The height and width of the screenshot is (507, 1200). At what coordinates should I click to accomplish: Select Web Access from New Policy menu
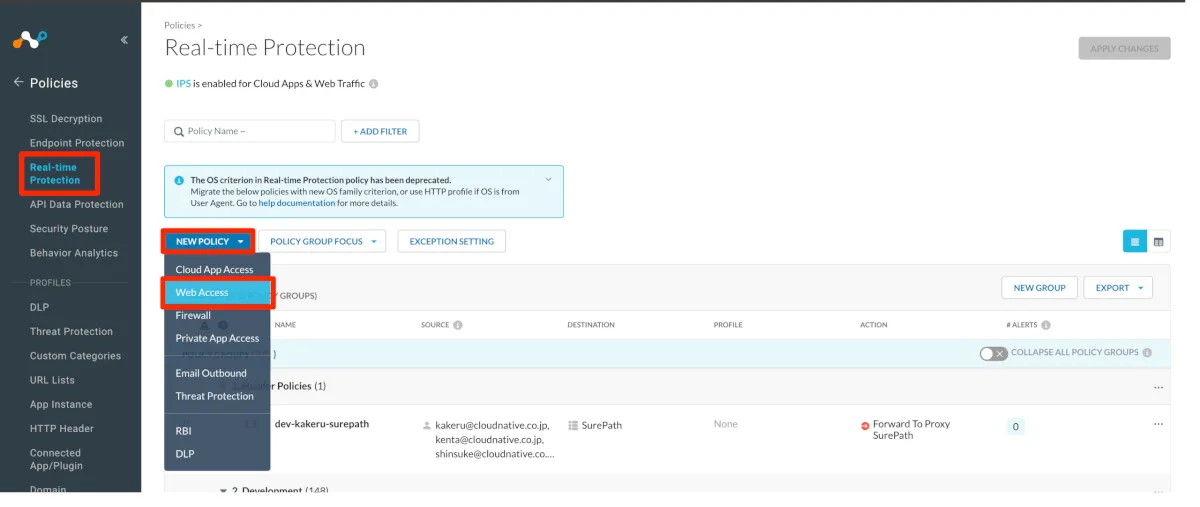pyautogui.click(x=202, y=292)
